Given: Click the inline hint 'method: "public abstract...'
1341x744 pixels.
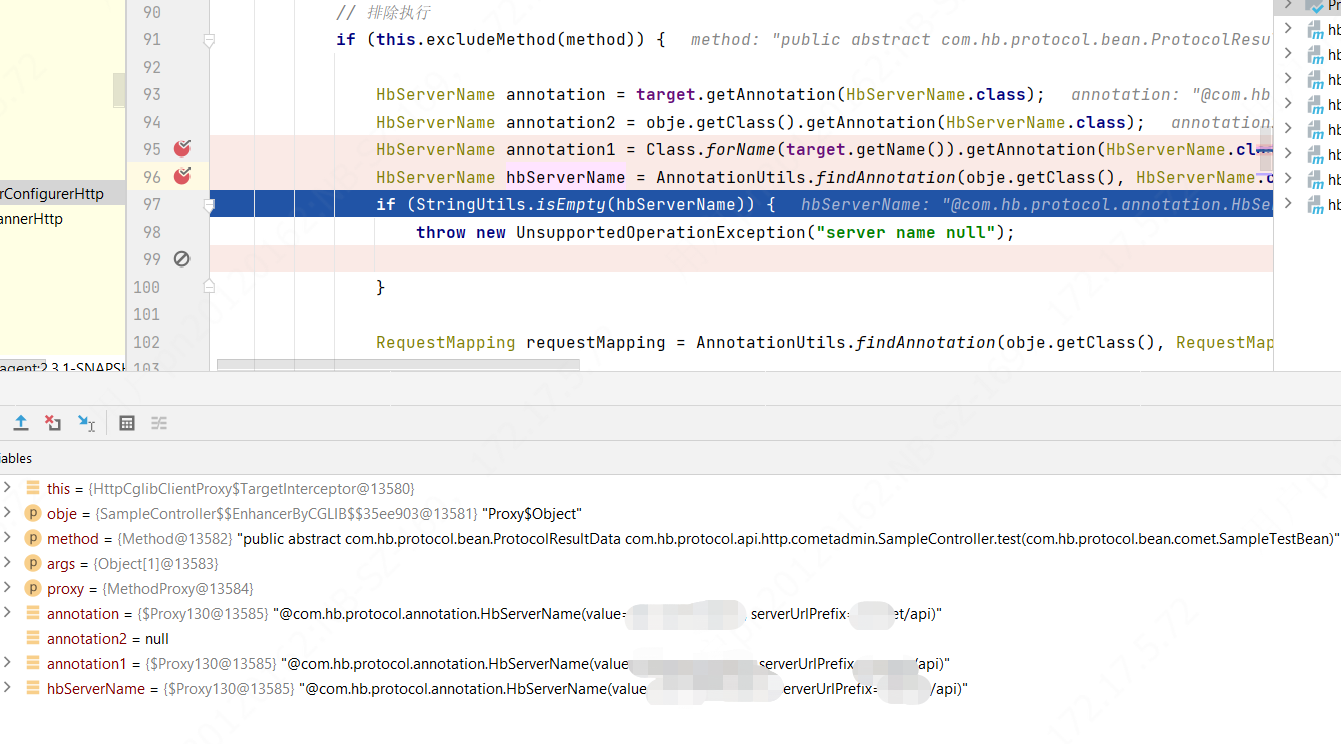Looking at the screenshot, I should coord(980,40).
